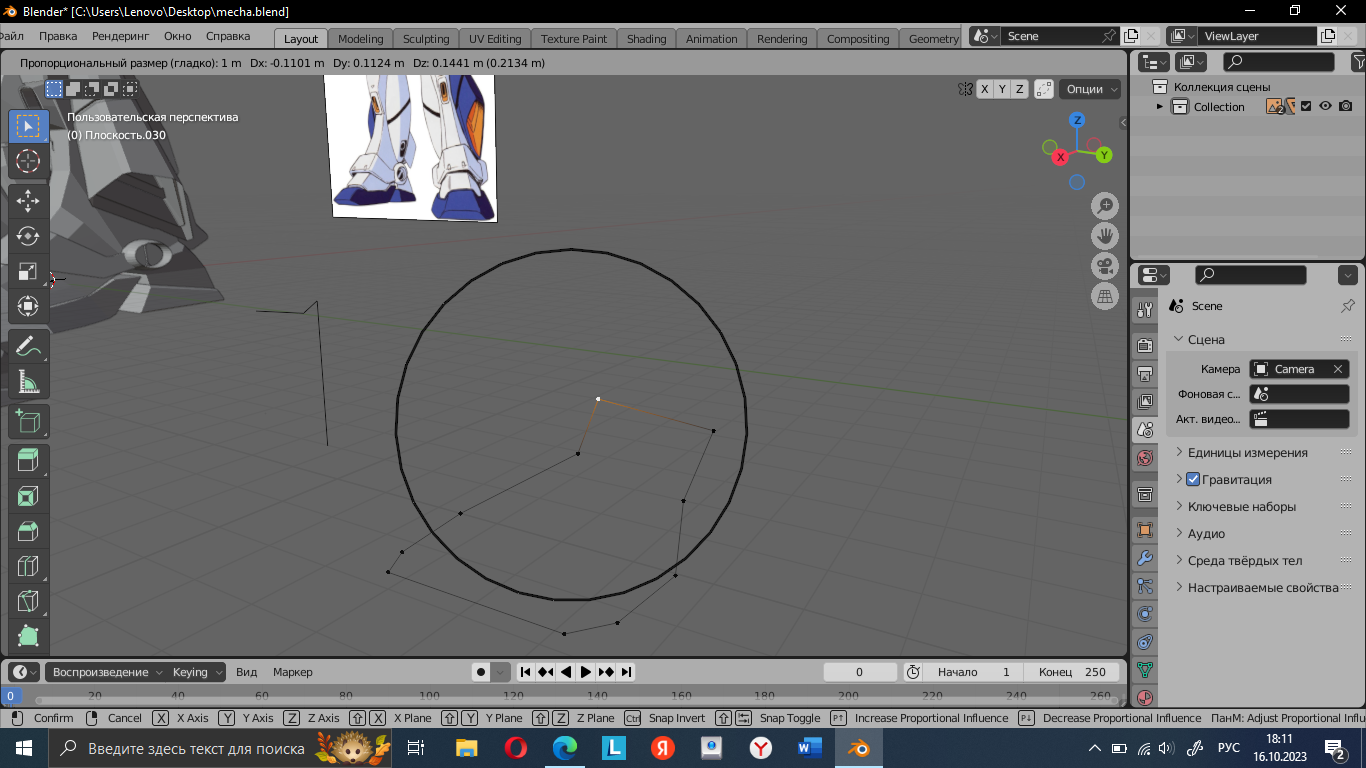This screenshot has width=1366, height=768.
Task: Open the Object properties tab
Action: click(1145, 530)
